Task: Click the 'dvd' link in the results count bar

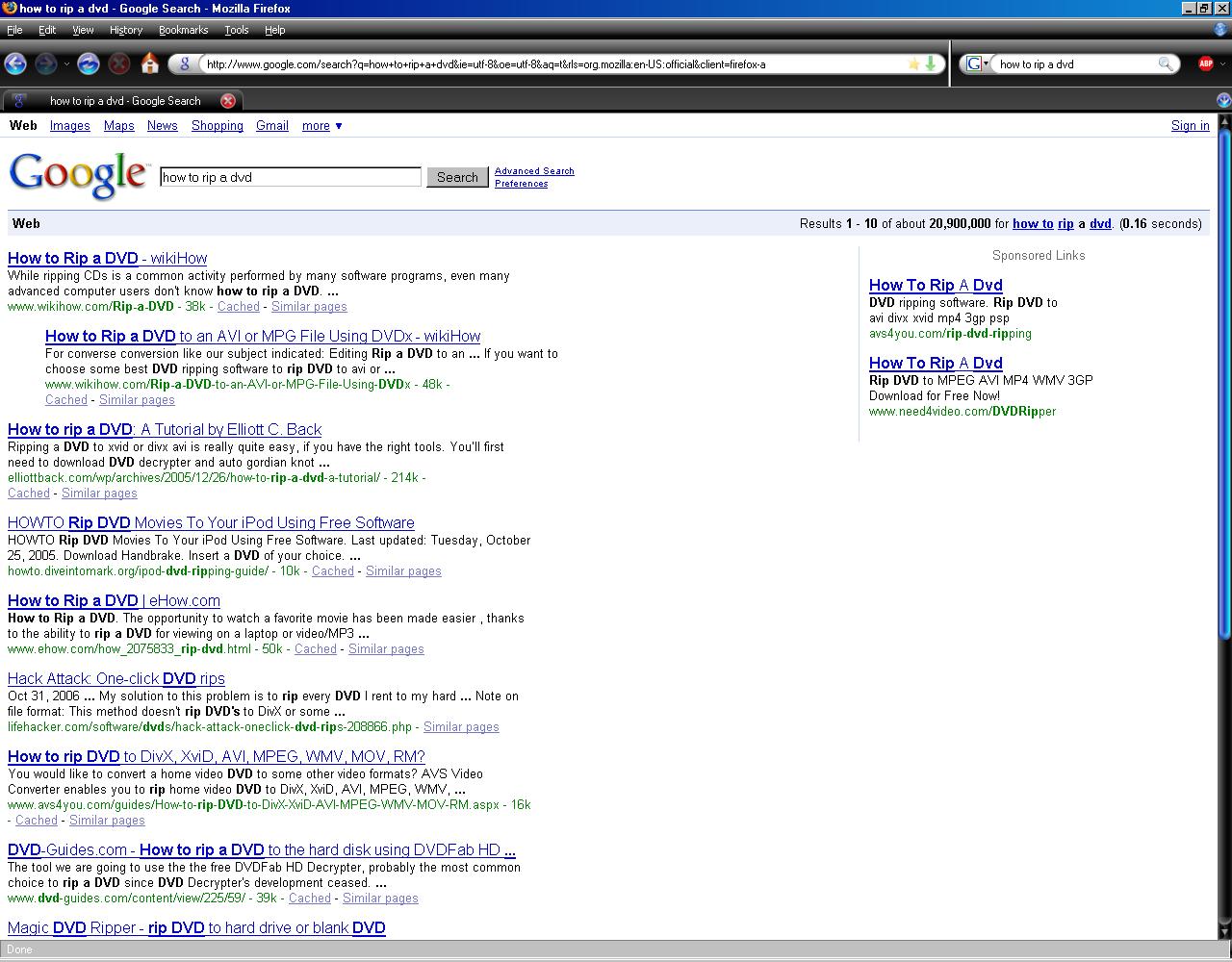Action: [1100, 223]
